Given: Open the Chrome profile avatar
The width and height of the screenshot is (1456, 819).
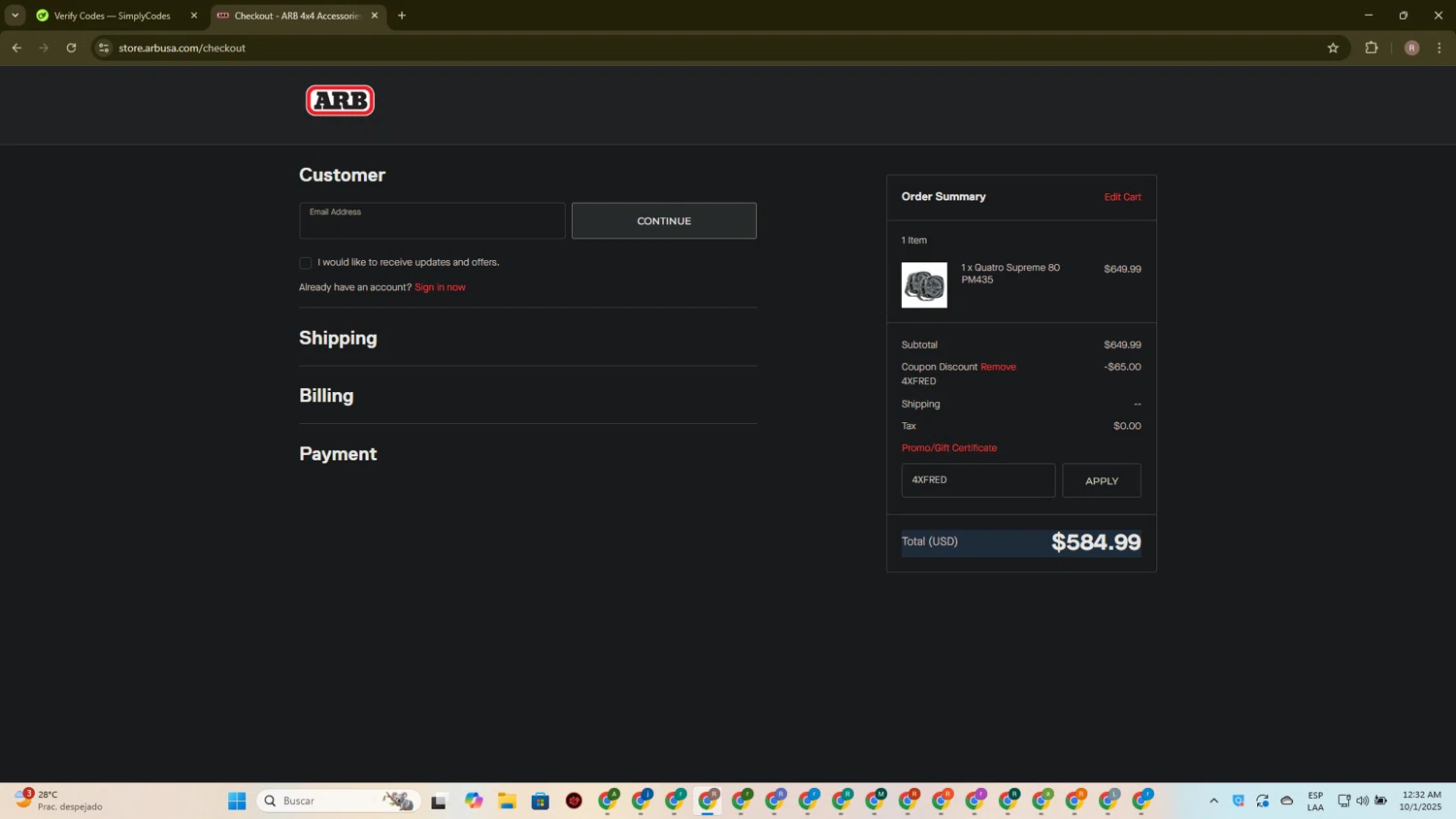Looking at the screenshot, I should coord(1411,48).
